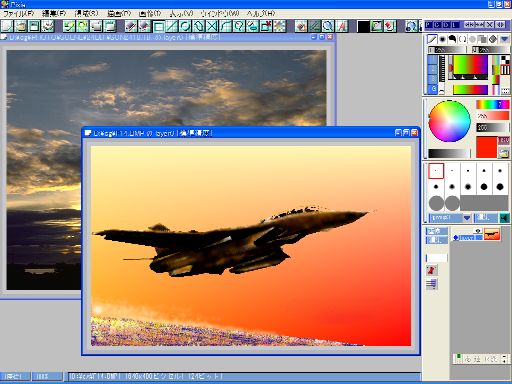Select the straight line drawing tool

[172, 26]
